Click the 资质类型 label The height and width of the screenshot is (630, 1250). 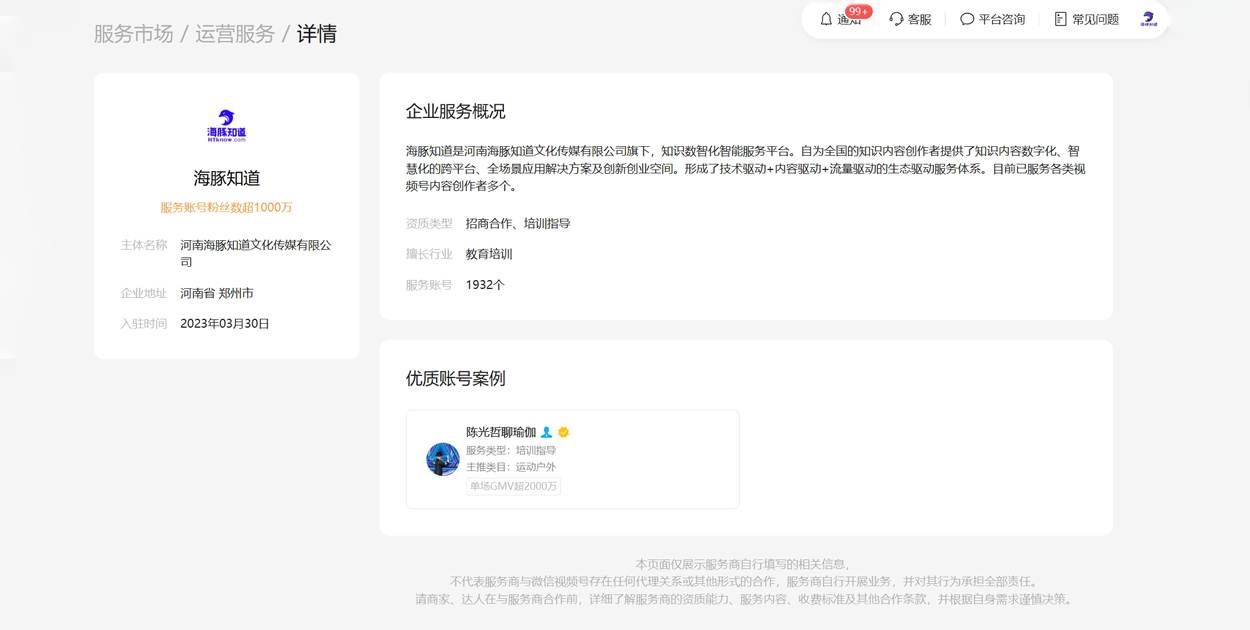click(x=429, y=223)
